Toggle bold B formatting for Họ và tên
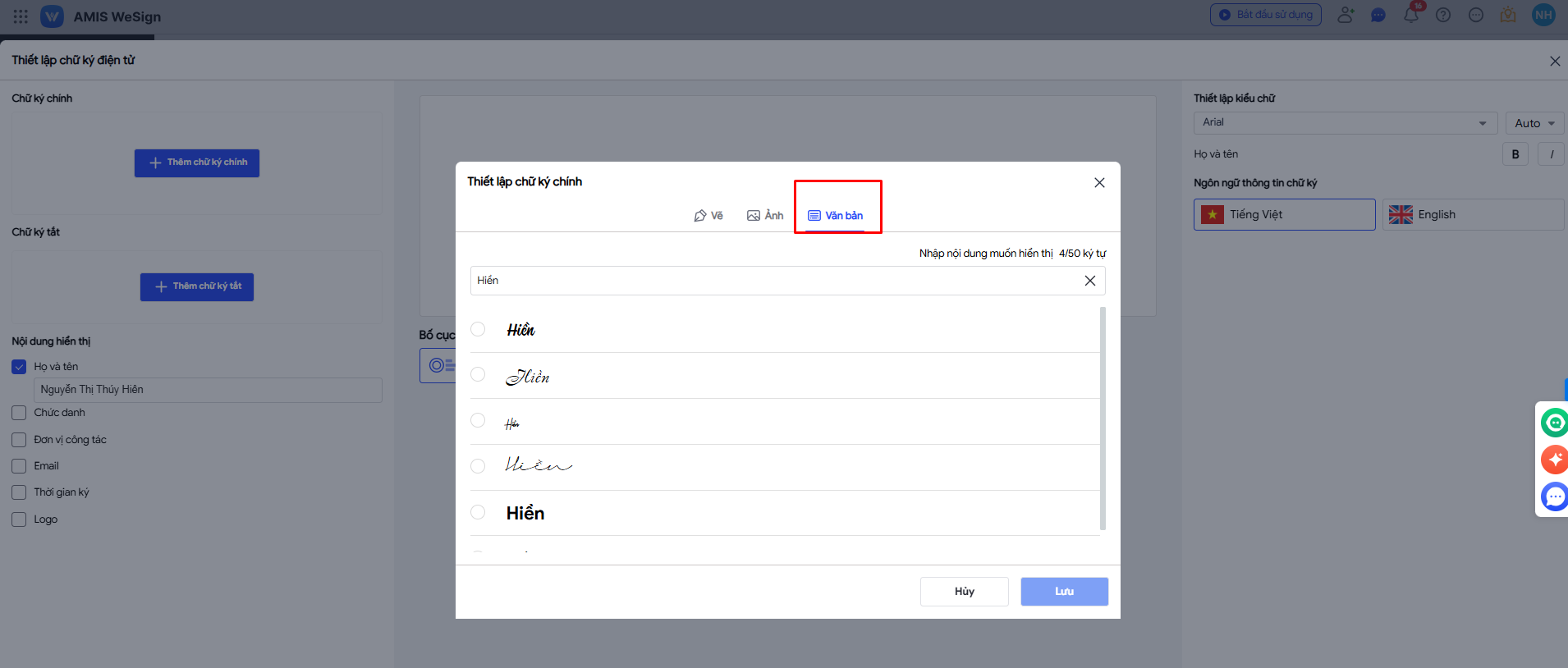The image size is (1568, 668). click(x=1515, y=154)
